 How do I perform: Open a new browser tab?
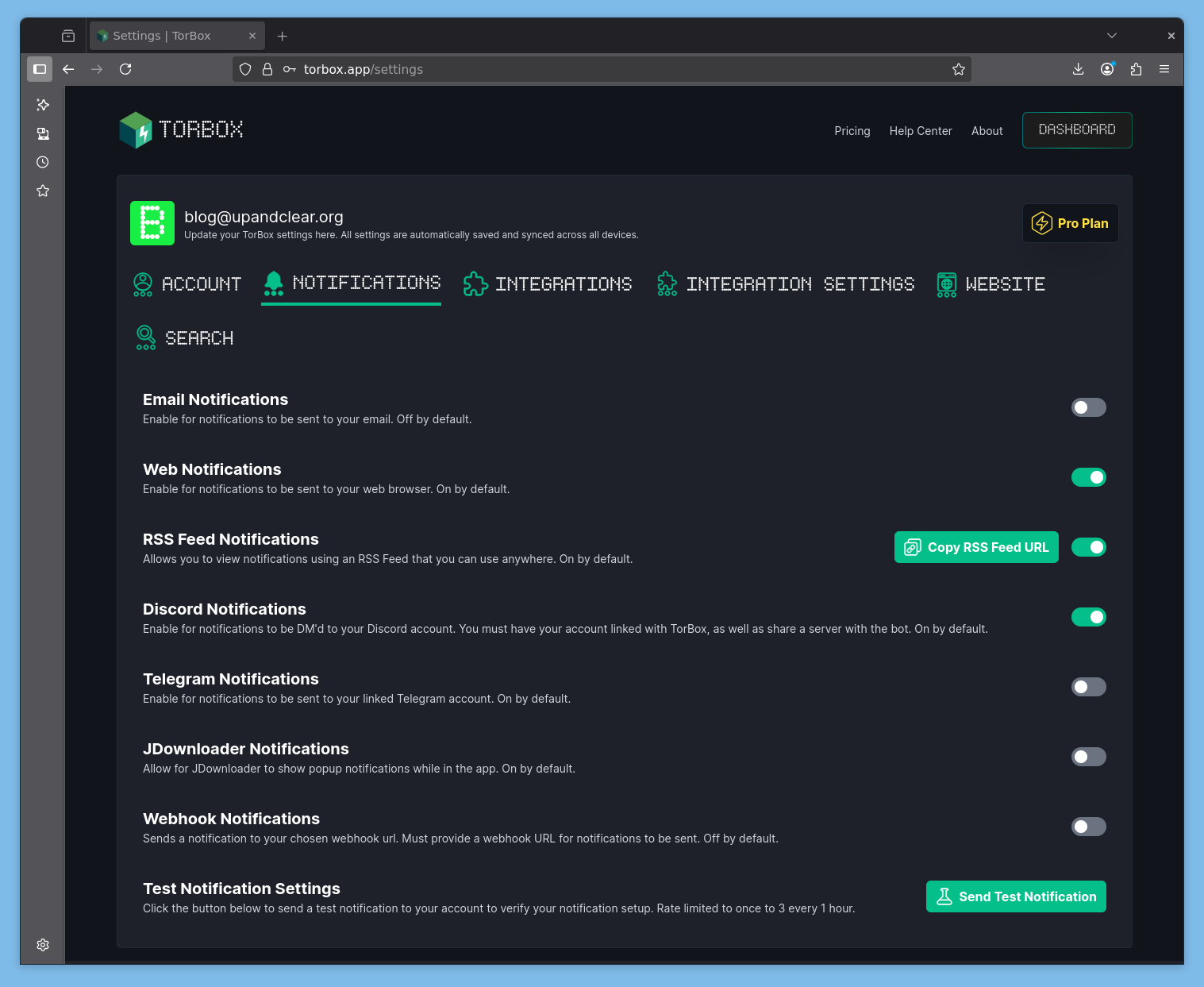click(283, 36)
